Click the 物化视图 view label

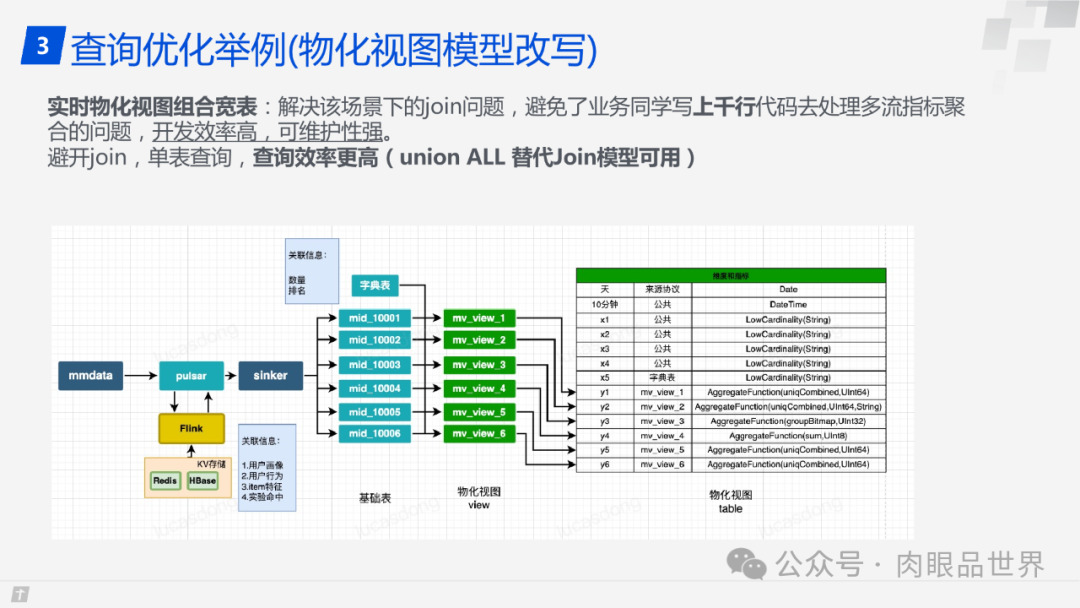coord(479,498)
